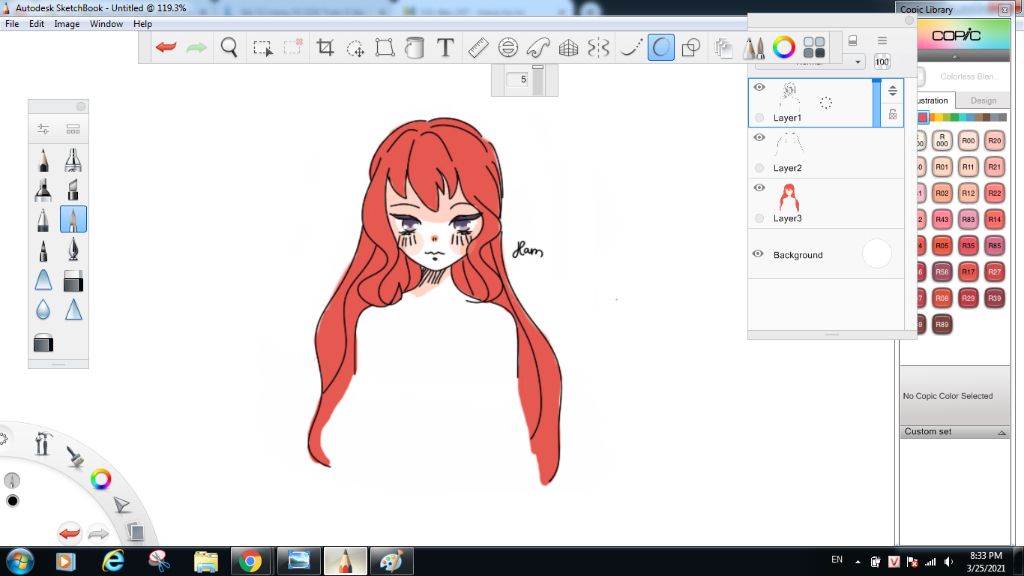Enable the French Curve guide
Image resolution: width=1024 pixels, height=576 pixels.
click(538, 47)
